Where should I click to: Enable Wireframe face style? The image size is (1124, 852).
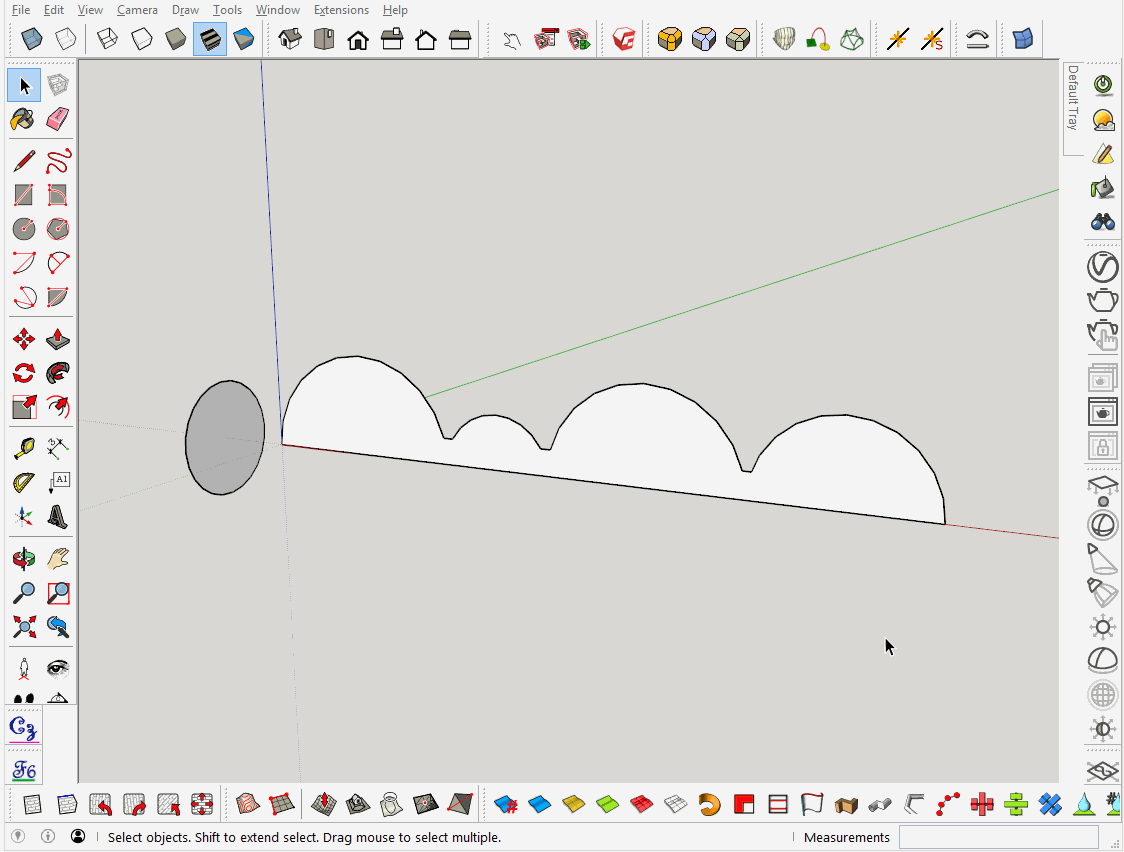pos(105,38)
